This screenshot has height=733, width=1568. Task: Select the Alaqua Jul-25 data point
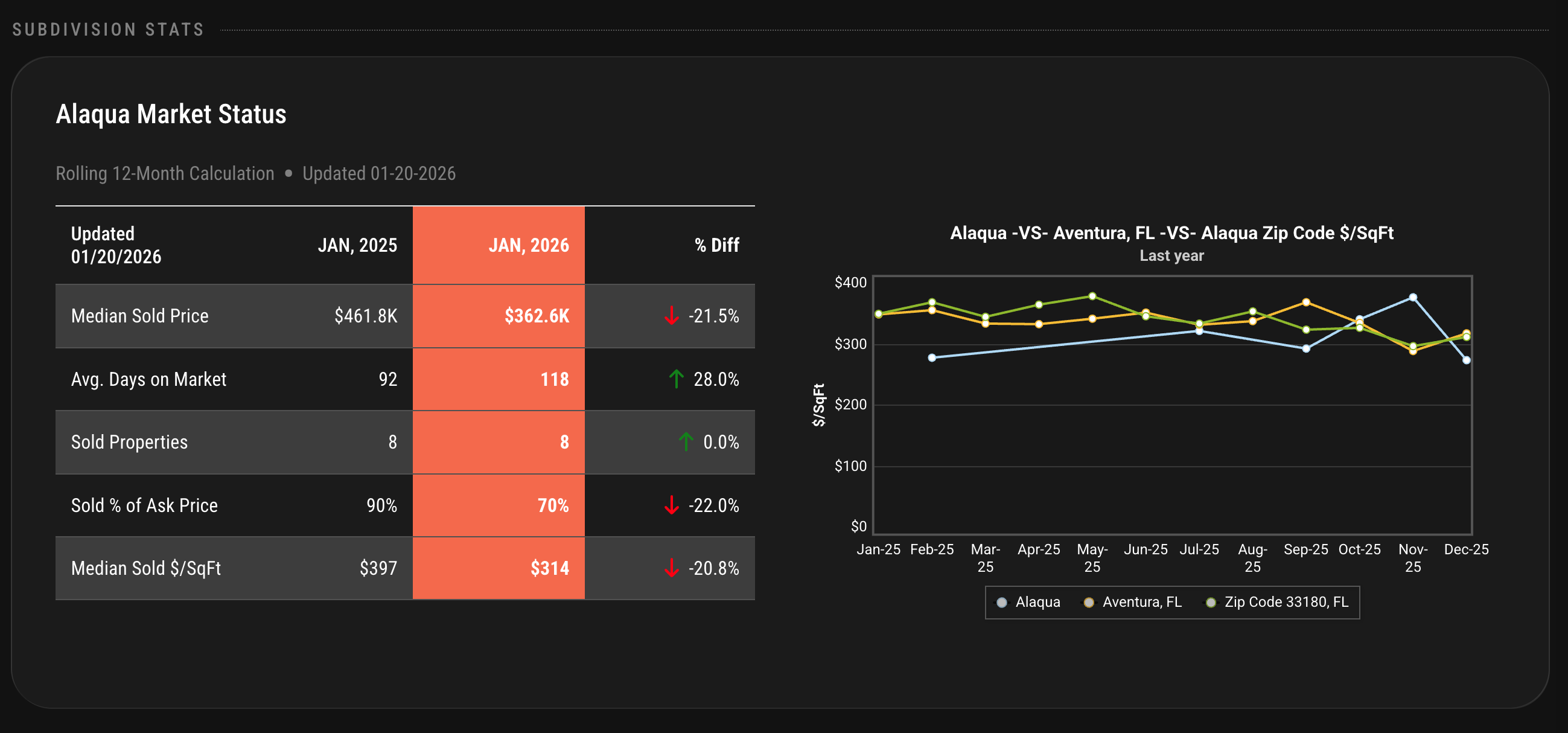coord(1199,331)
